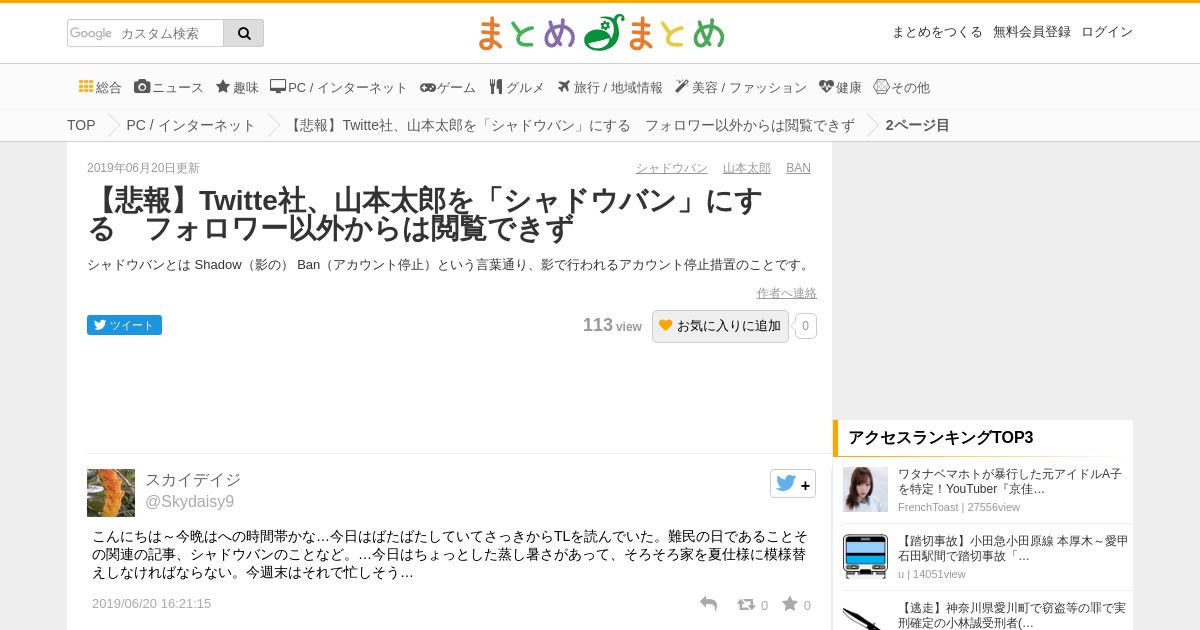Click 作者へ連絡 link
Image resolution: width=1200 pixels, height=630 pixels.
(x=787, y=293)
